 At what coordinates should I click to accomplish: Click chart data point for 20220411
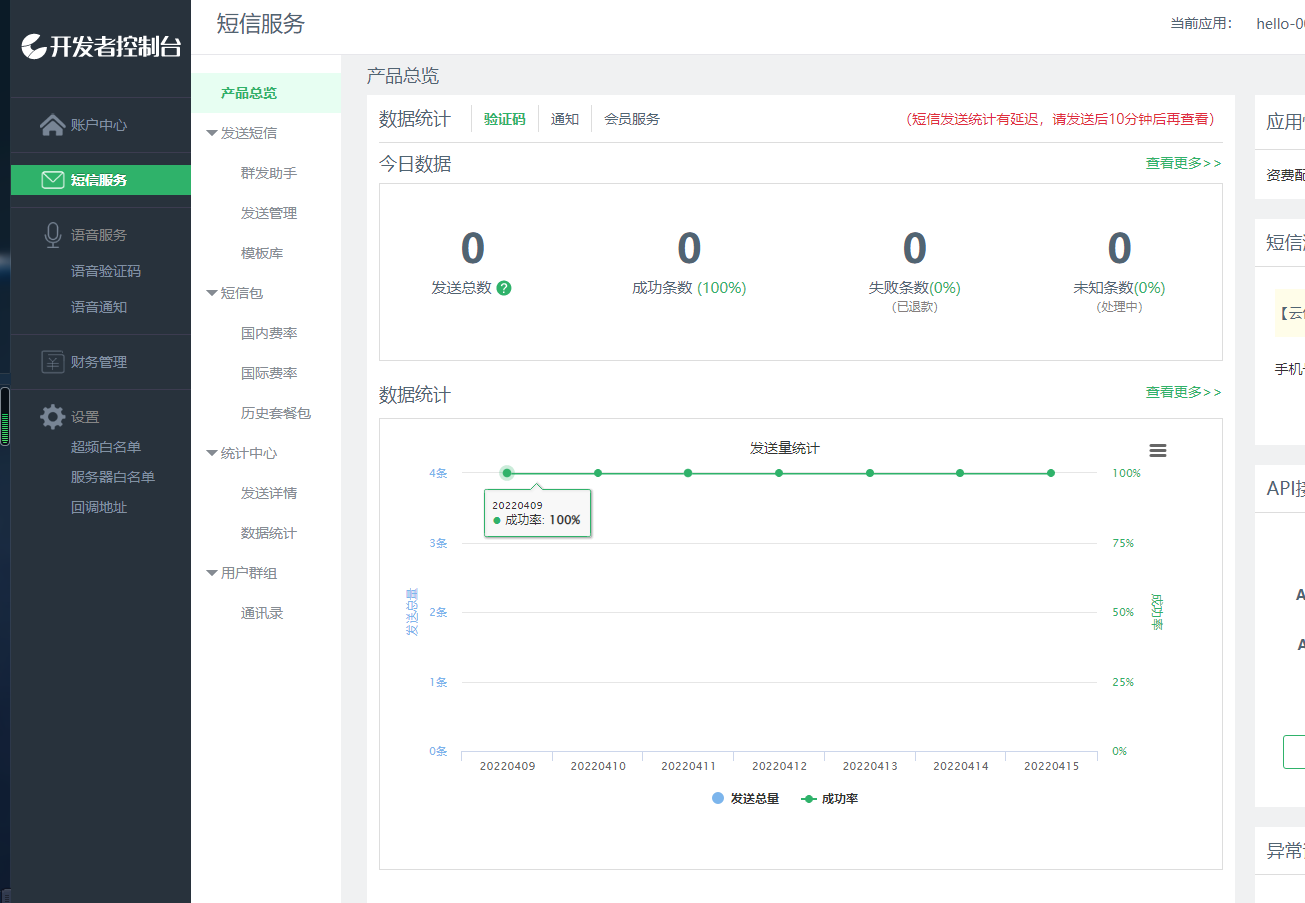[688, 473]
